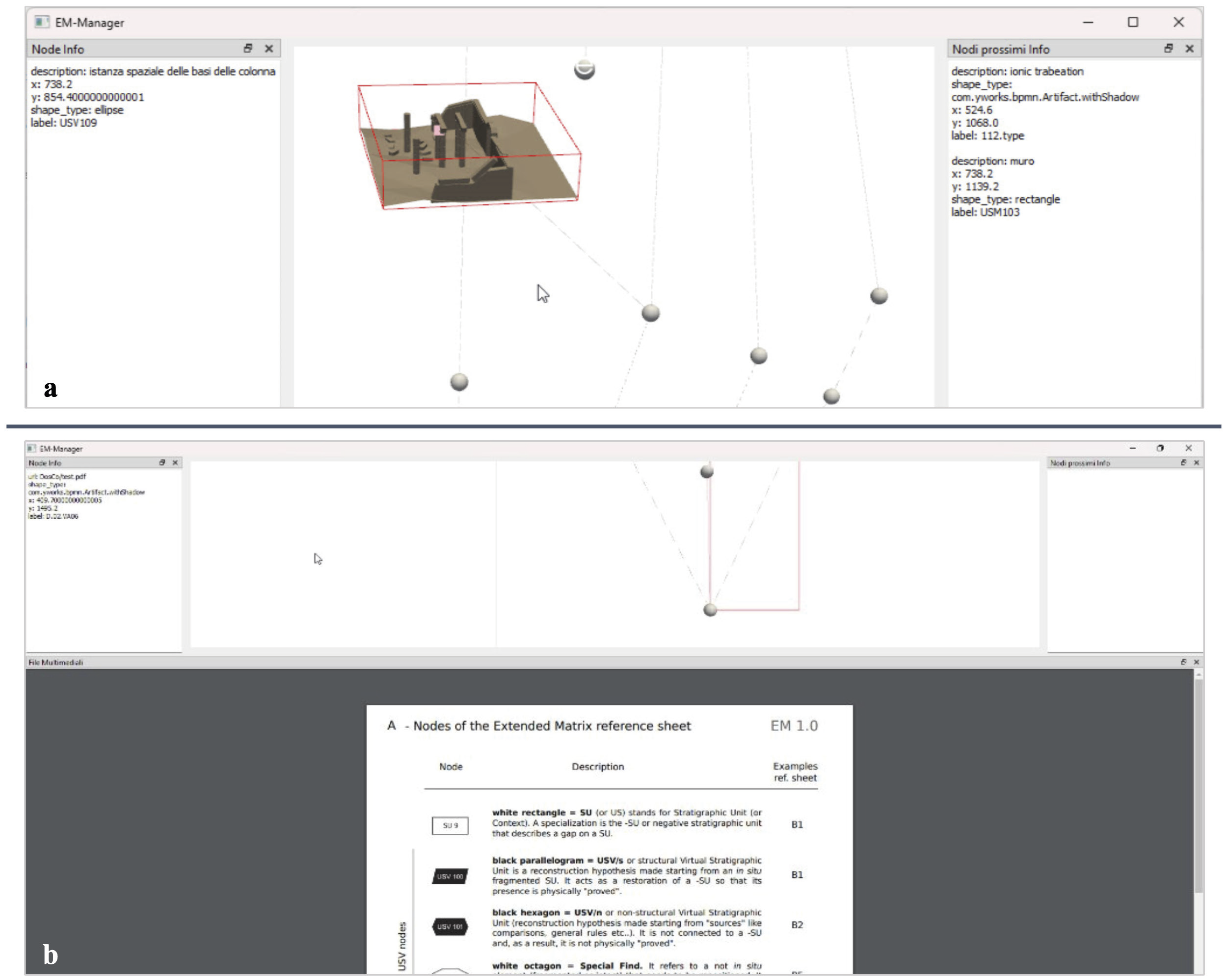Viewport: 1228px width, 980px height.
Task: Float the Node Info panel in upper window
Action: coord(248,49)
